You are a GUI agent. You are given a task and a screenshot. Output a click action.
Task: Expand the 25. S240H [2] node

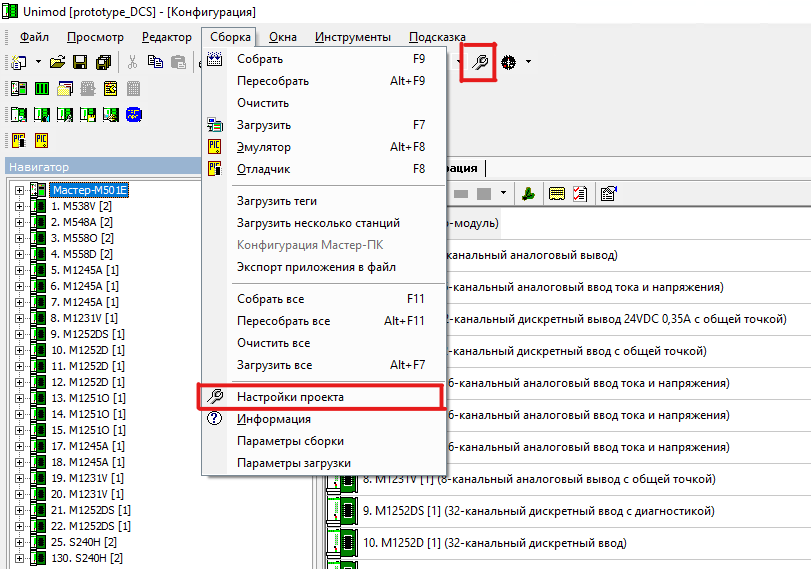click(19, 543)
